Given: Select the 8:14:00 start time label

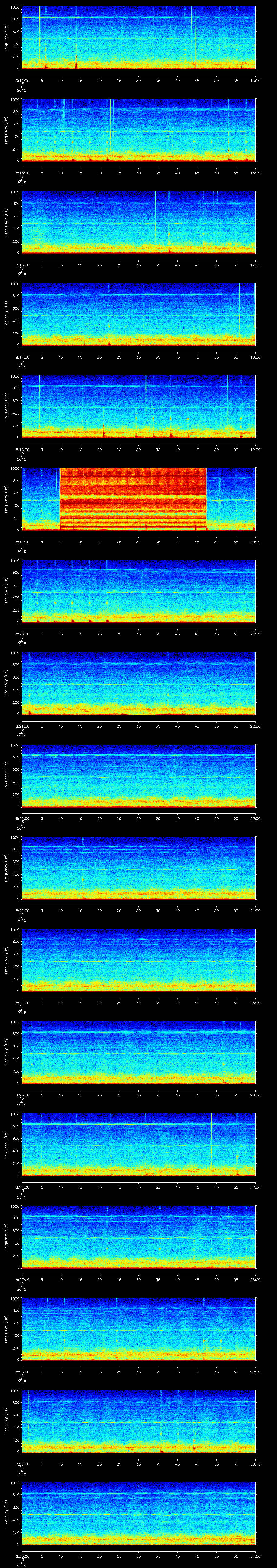Looking at the screenshot, I should [21, 80].
